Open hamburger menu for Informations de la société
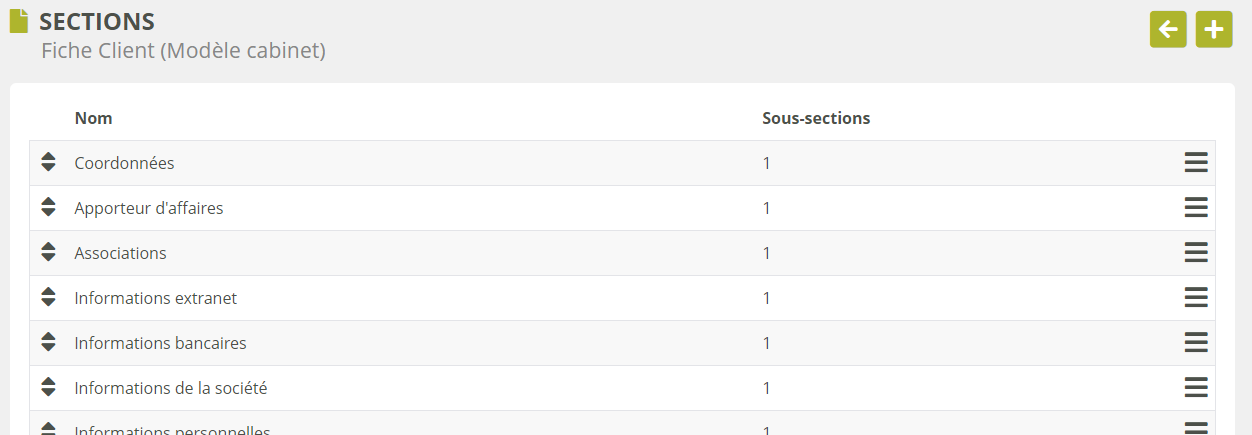 pos(1196,388)
